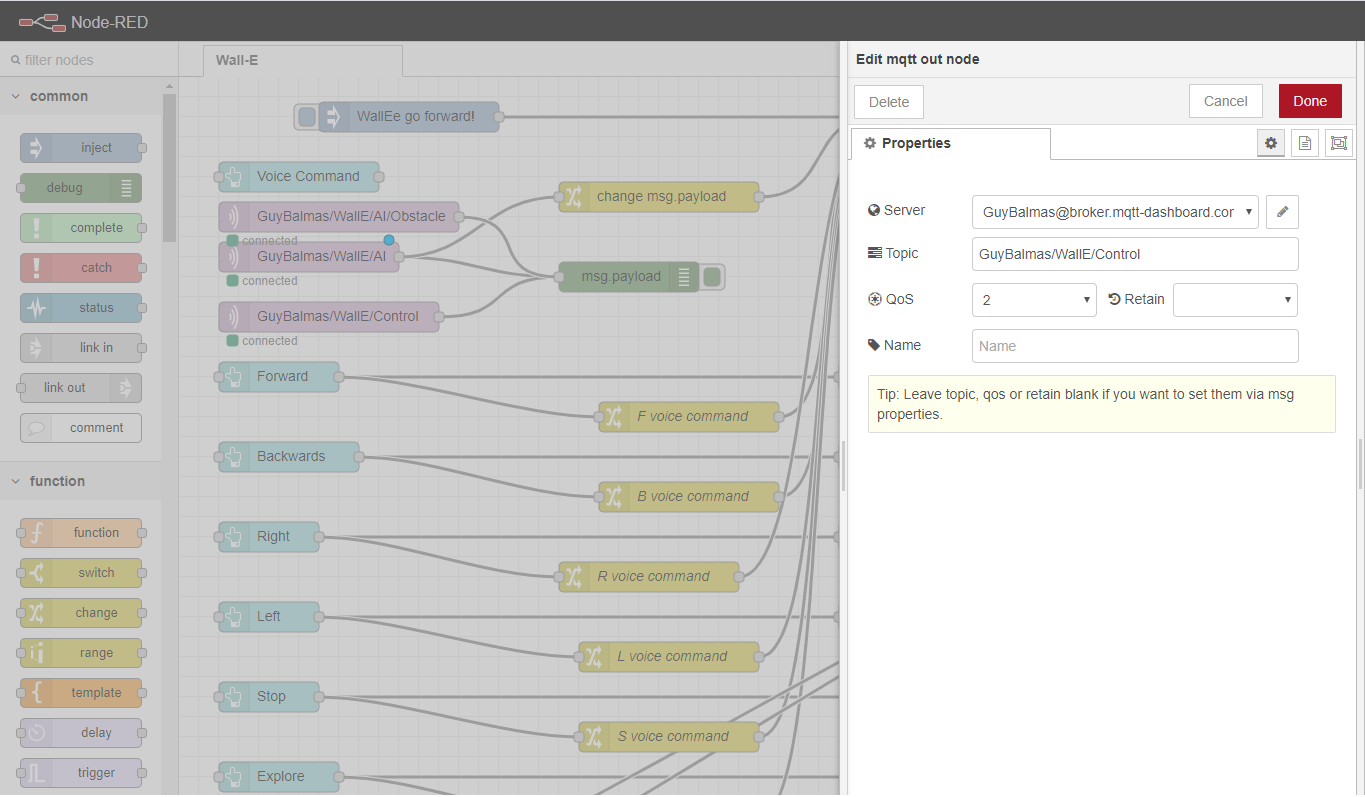The image size is (1365, 797).
Task: Open node properties gear tab icon
Action: click(1271, 143)
